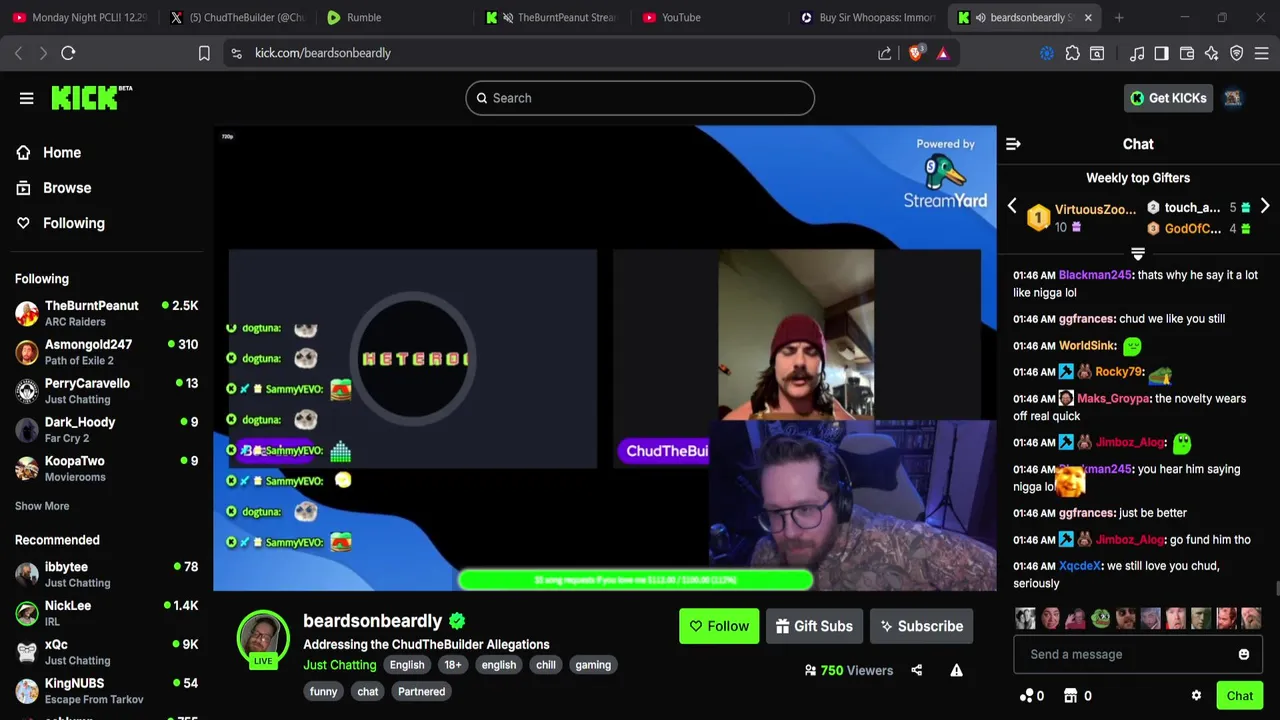Open Brave Shields lion icon
Screen dimensions: 1280x720
pyautogui.click(x=915, y=53)
